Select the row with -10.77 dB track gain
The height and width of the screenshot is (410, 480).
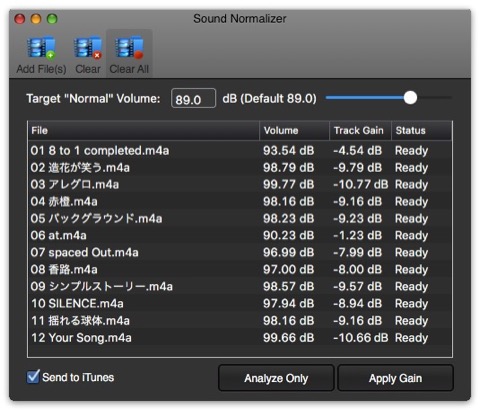tap(240, 184)
